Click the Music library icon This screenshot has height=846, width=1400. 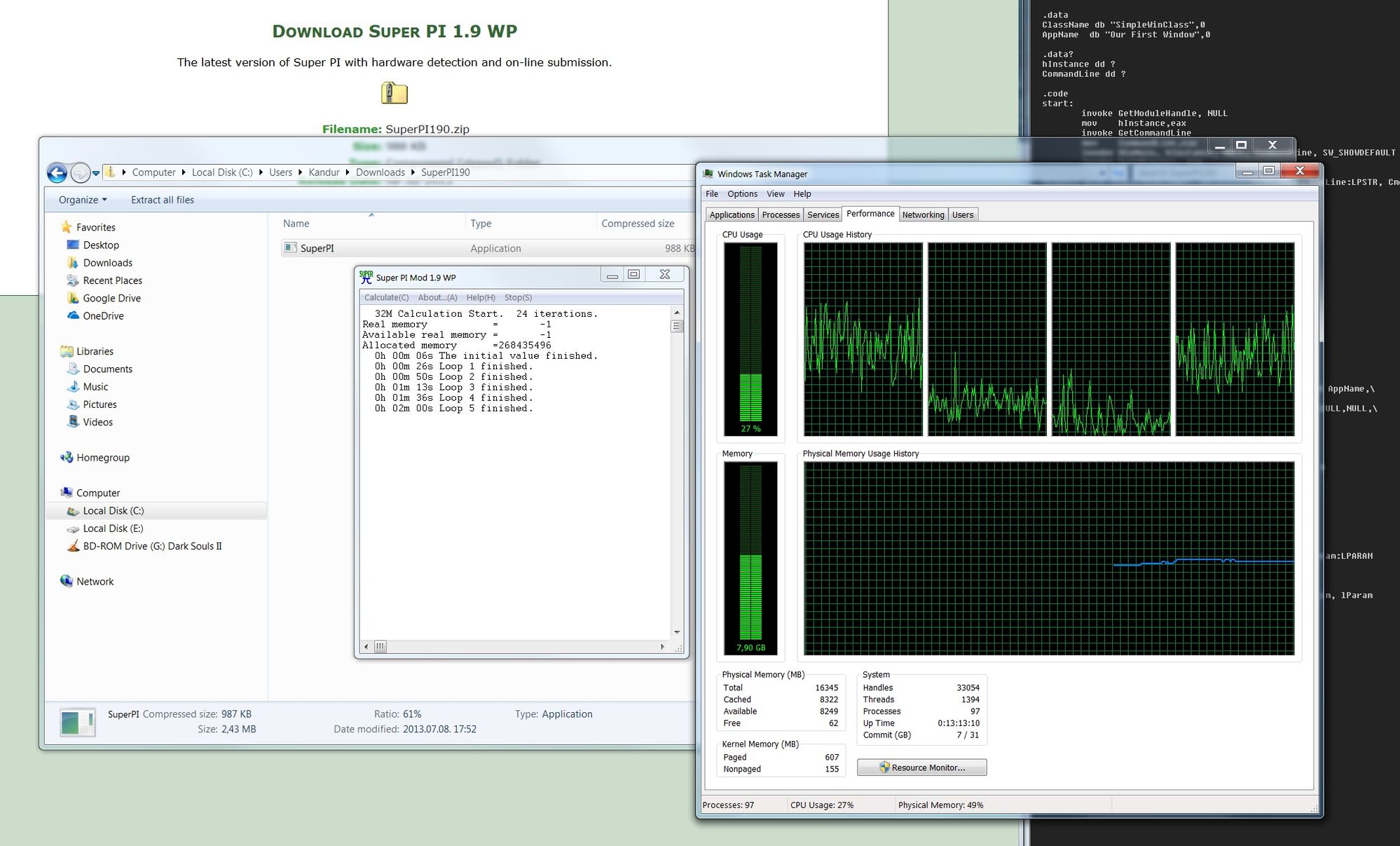(73, 387)
